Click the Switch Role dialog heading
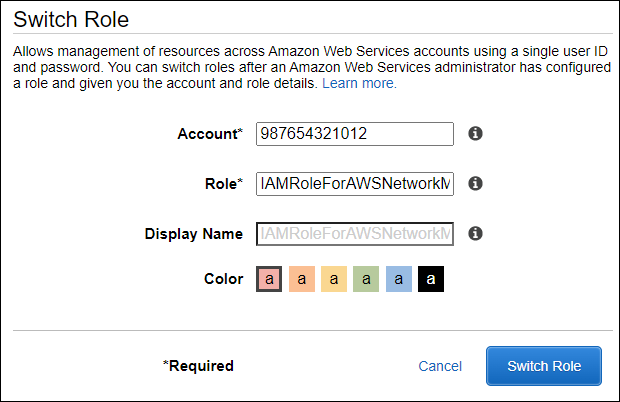Image resolution: width=620 pixels, height=402 pixels. 72,19
